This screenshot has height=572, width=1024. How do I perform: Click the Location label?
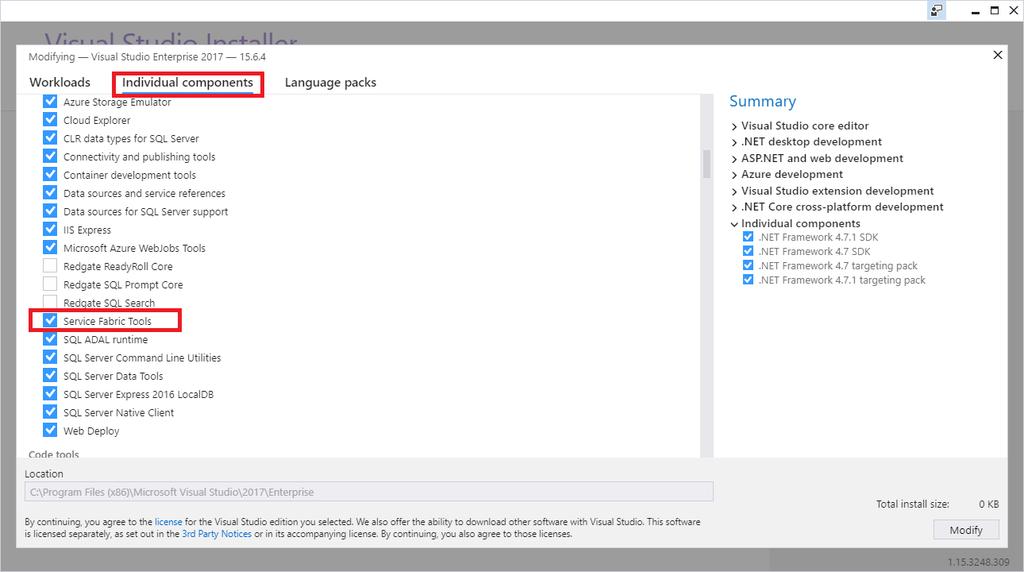pyautogui.click(x=44, y=473)
